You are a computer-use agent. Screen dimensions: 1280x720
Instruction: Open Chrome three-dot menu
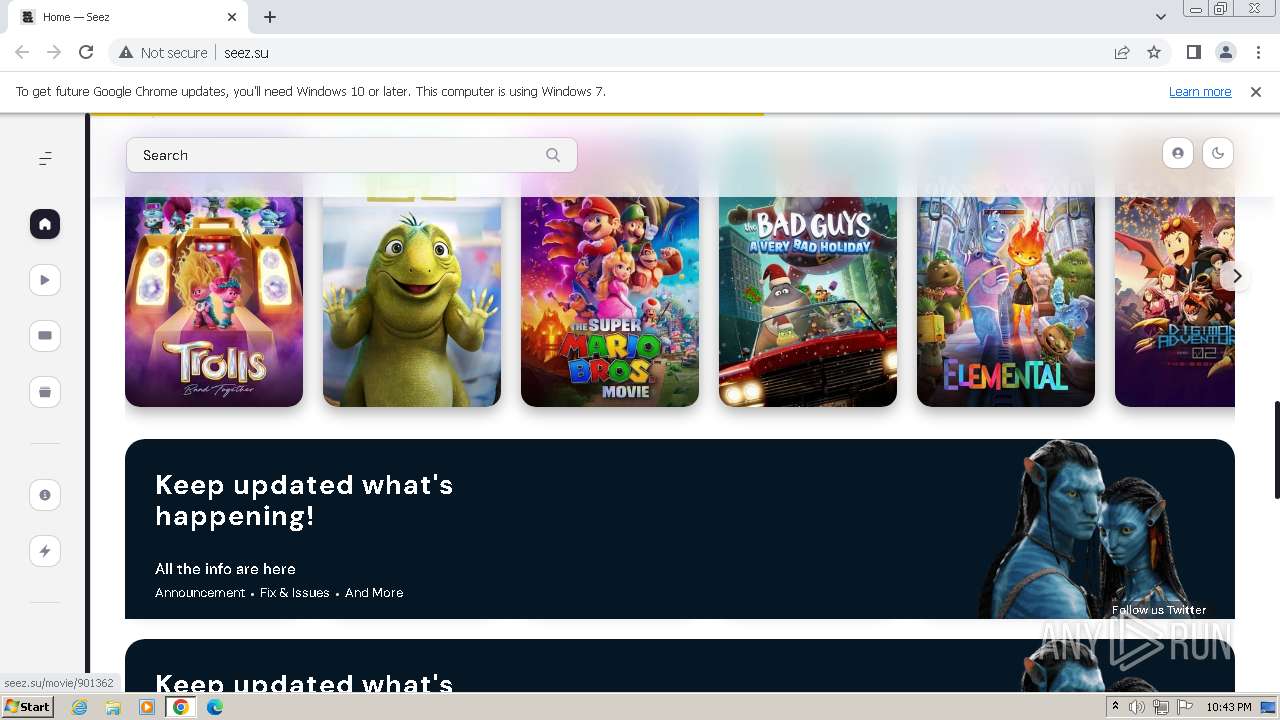coord(1258,53)
